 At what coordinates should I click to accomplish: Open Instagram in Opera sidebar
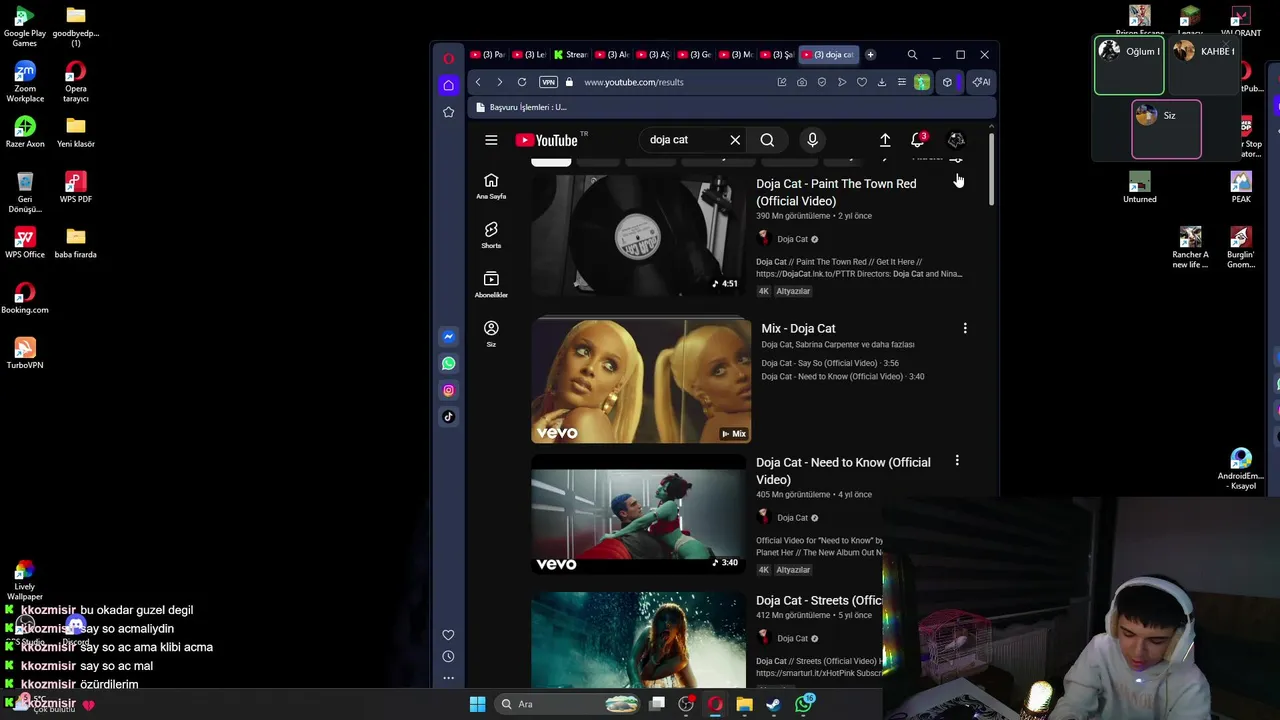coord(448,390)
